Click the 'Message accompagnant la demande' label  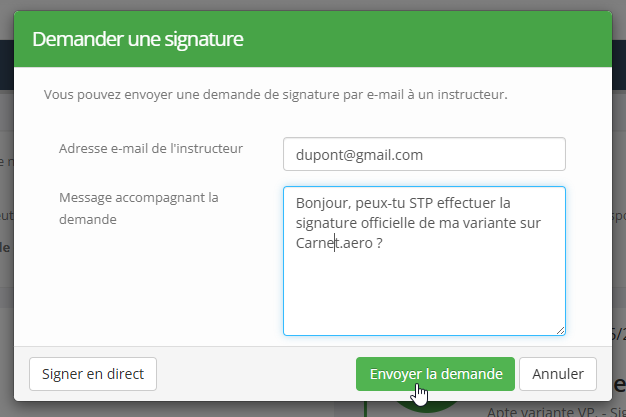click(139, 208)
